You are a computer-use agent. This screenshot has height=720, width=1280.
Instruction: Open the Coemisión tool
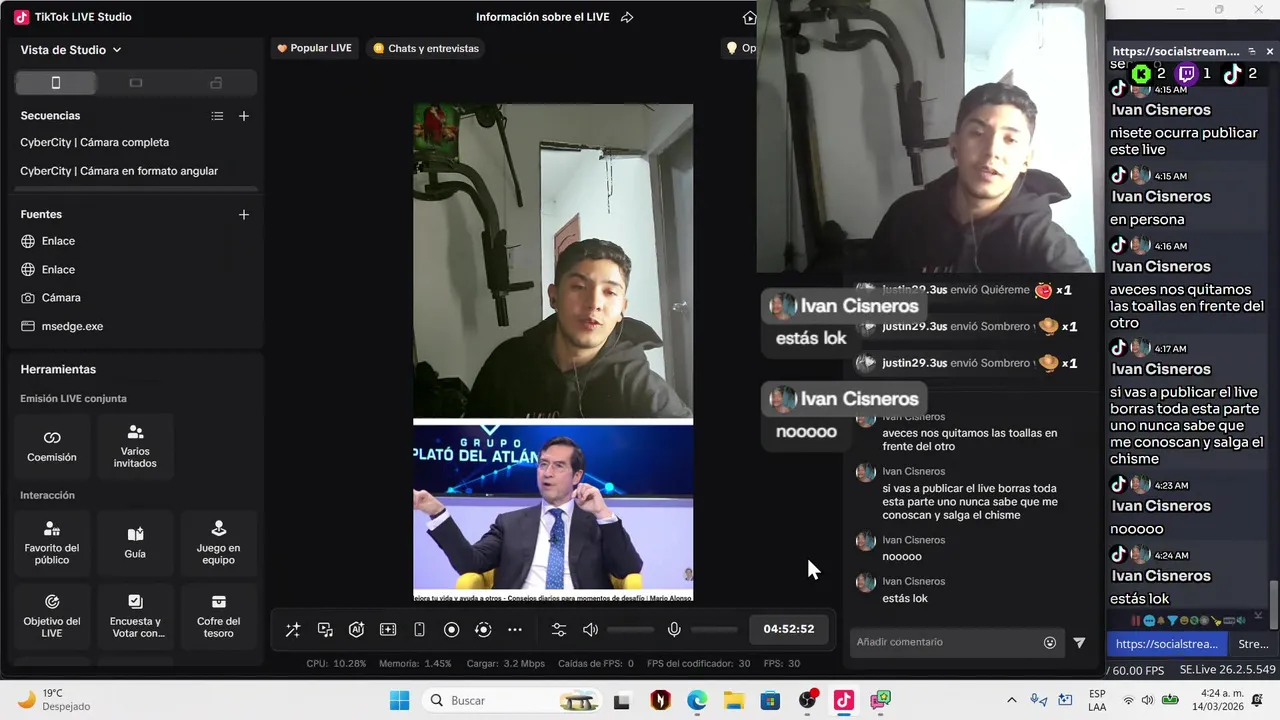[x=52, y=446]
